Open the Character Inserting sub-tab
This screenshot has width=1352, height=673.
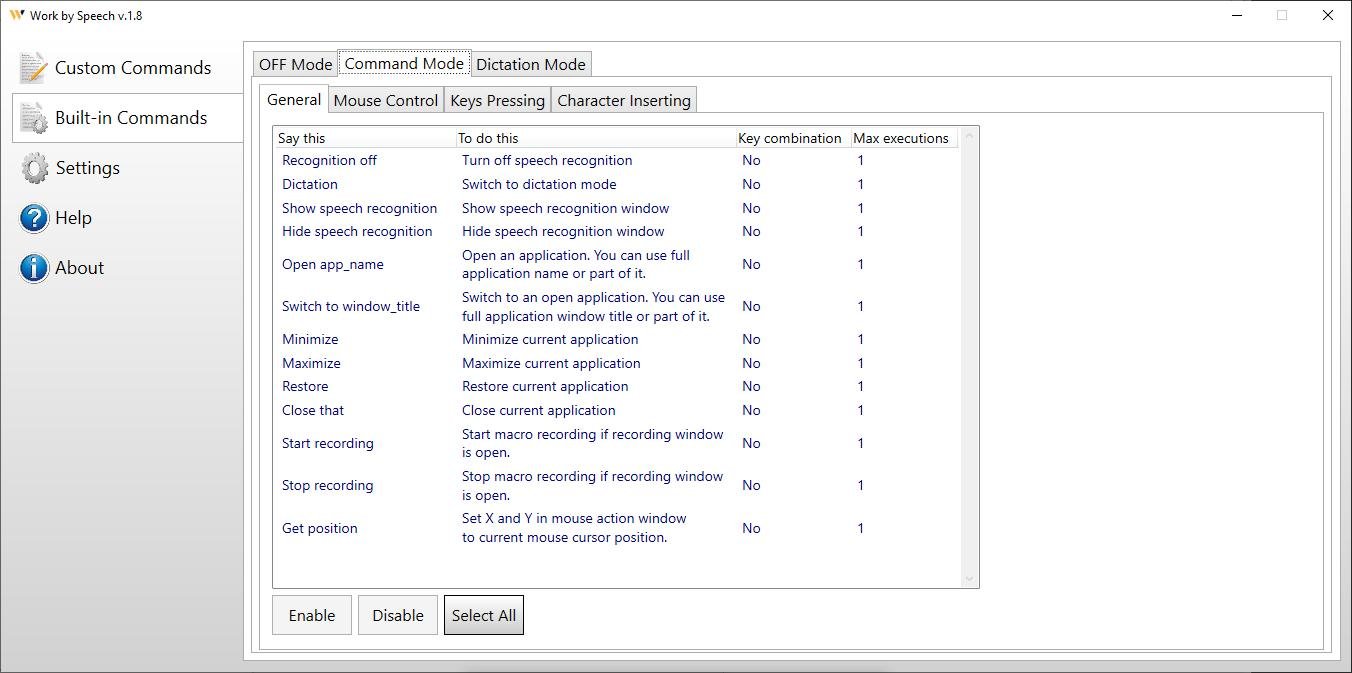(623, 101)
